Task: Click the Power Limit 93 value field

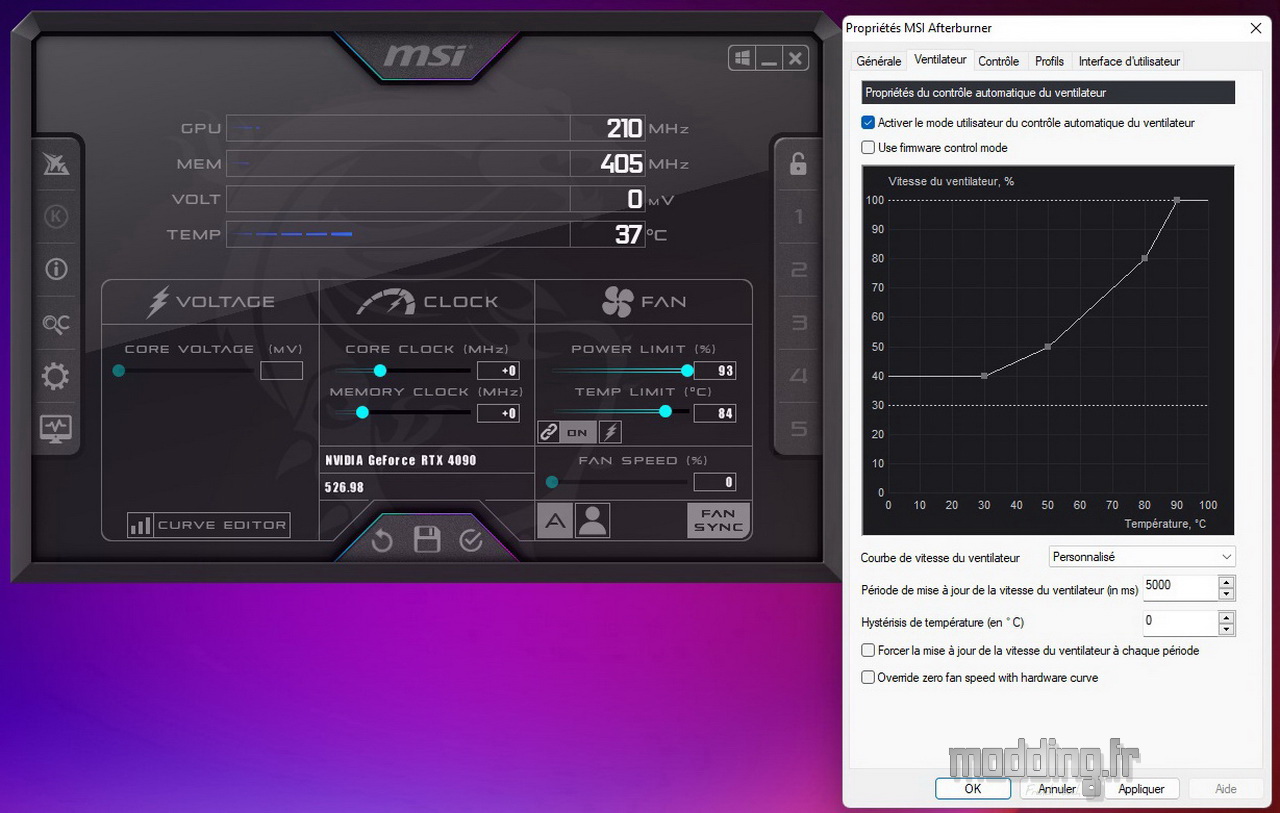Action: 715,371
